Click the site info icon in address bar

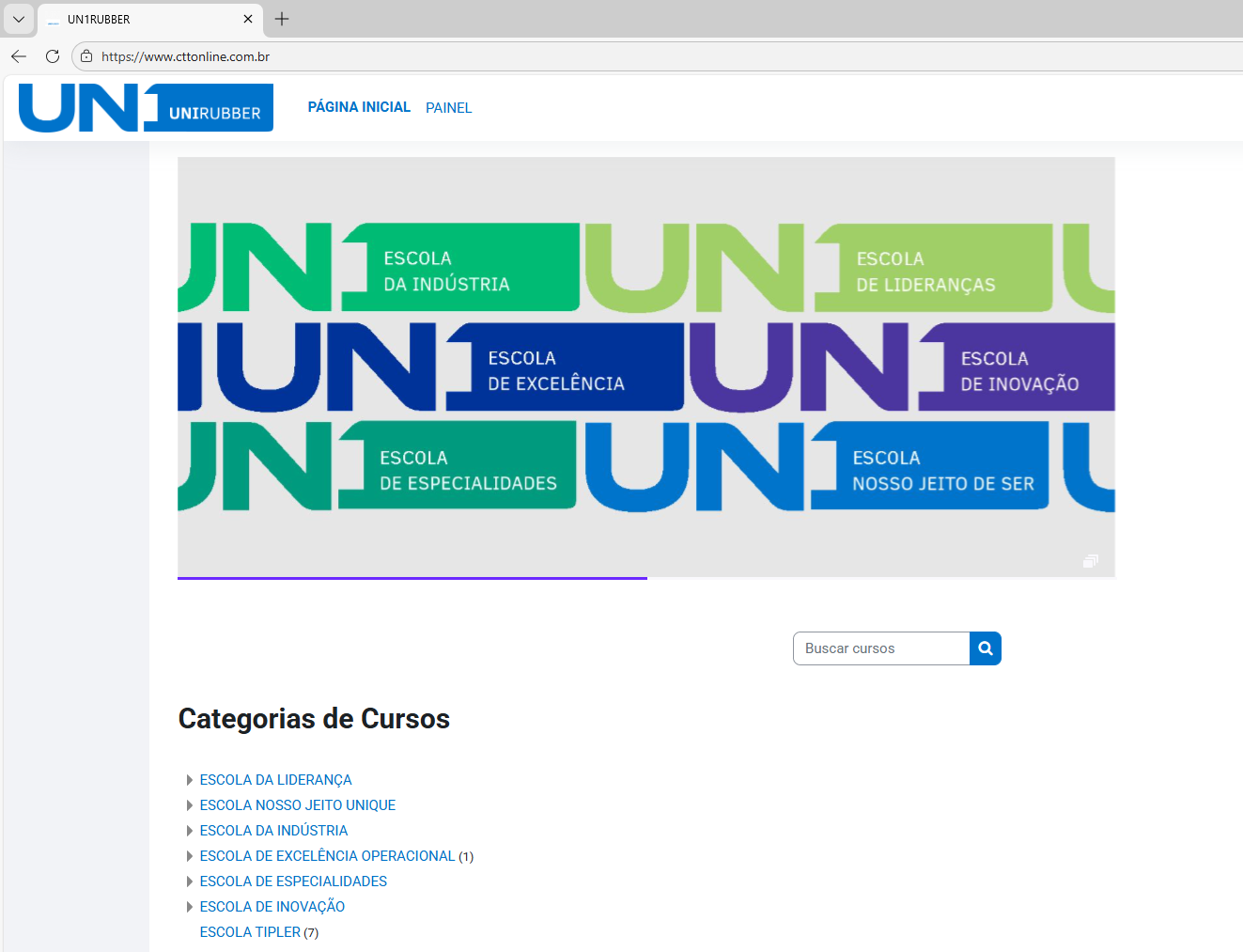tap(86, 56)
